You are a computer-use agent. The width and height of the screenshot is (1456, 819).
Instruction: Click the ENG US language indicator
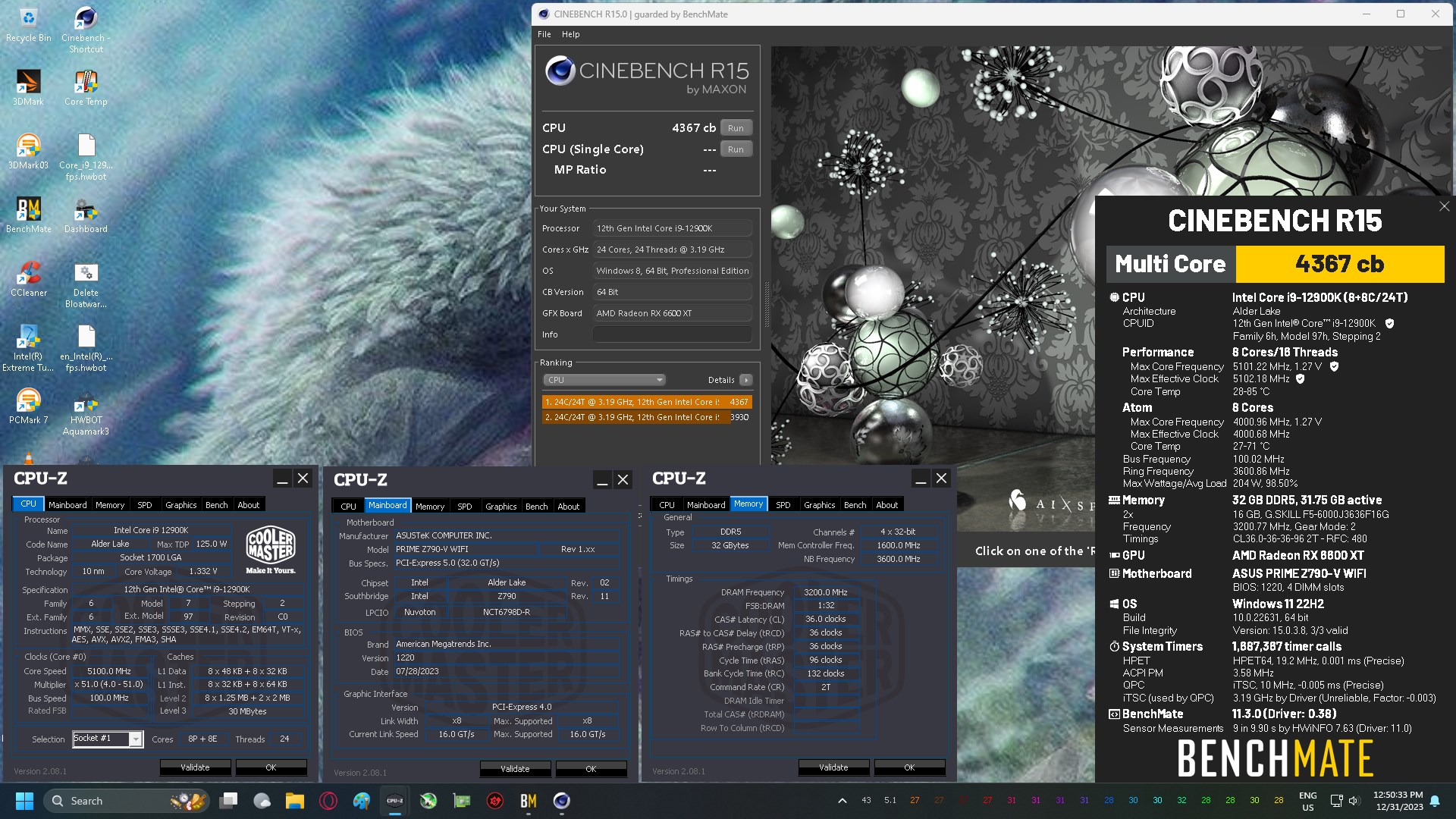(x=1307, y=801)
